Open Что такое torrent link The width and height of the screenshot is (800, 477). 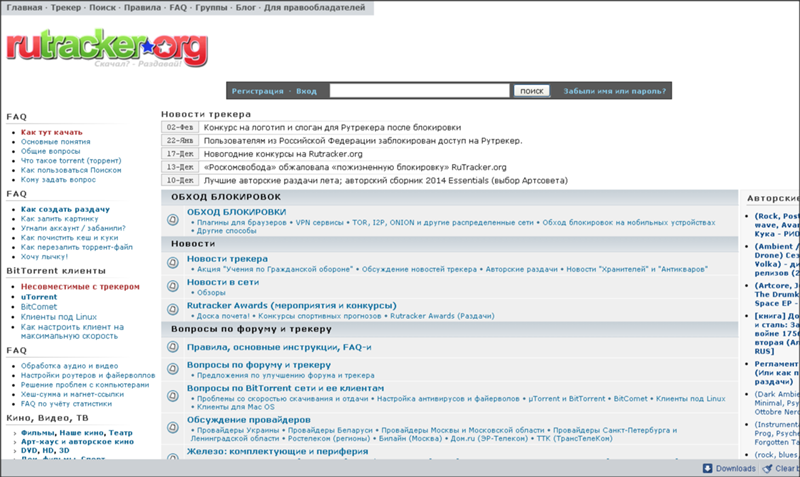coord(71,161)
